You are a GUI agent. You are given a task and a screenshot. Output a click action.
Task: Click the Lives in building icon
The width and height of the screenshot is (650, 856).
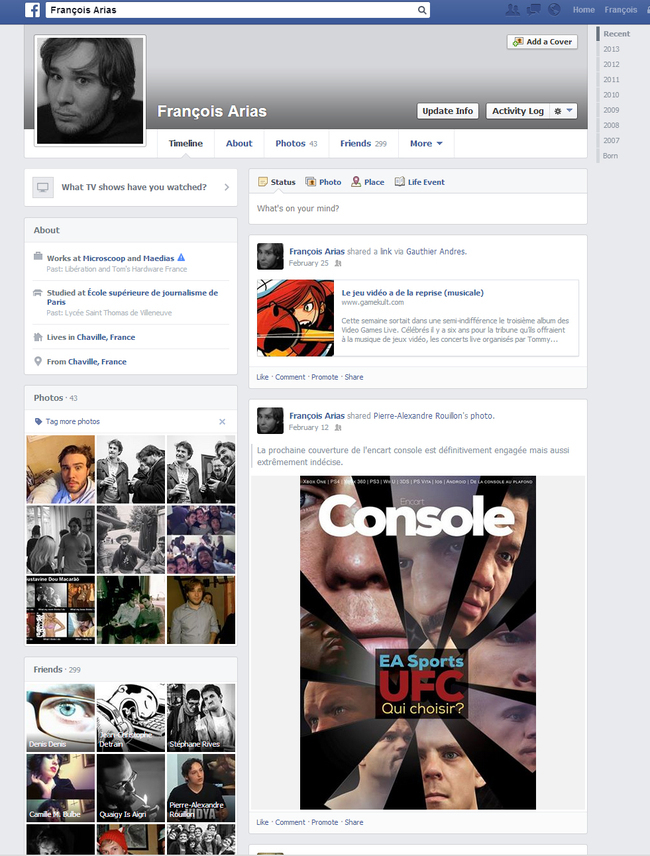38,337
